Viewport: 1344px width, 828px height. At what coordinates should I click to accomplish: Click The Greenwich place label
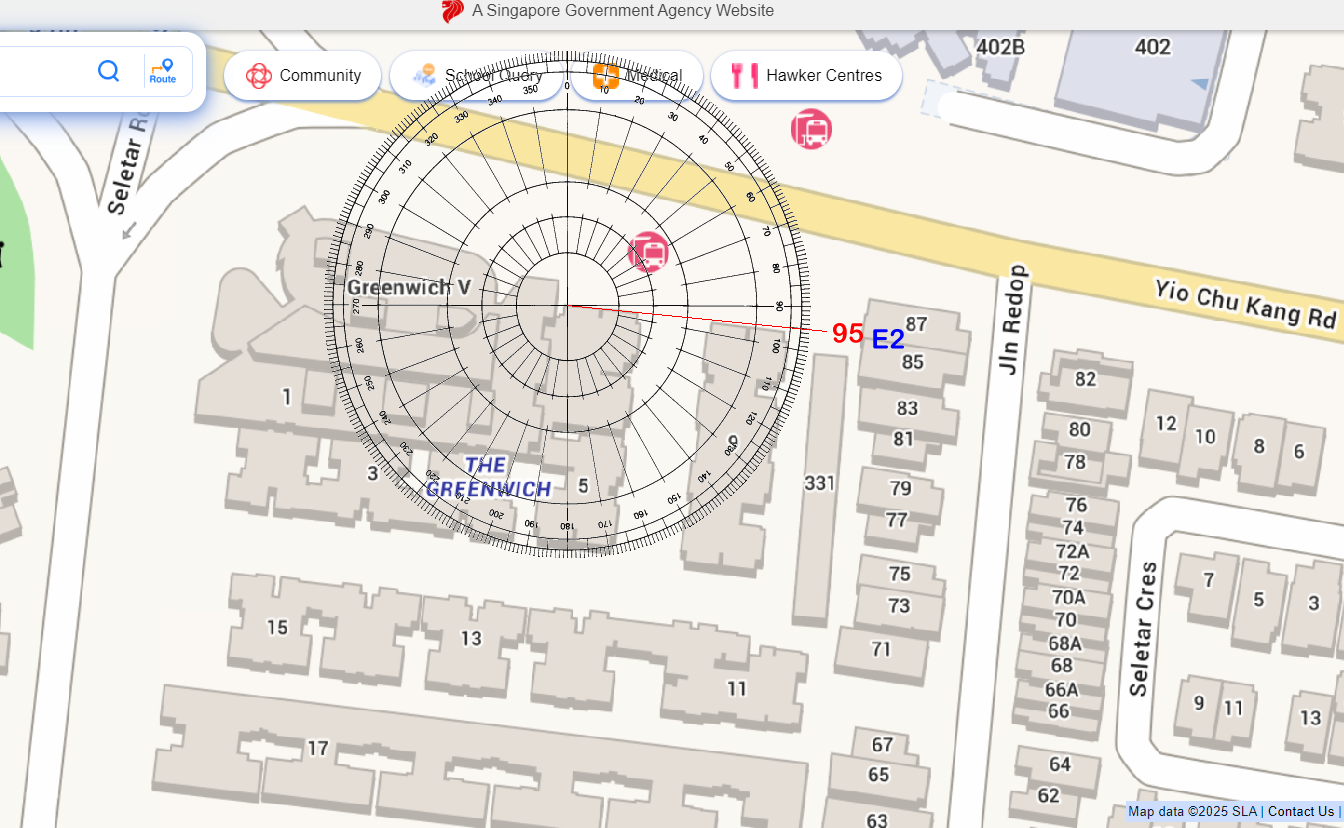click(x=487, y=478)
